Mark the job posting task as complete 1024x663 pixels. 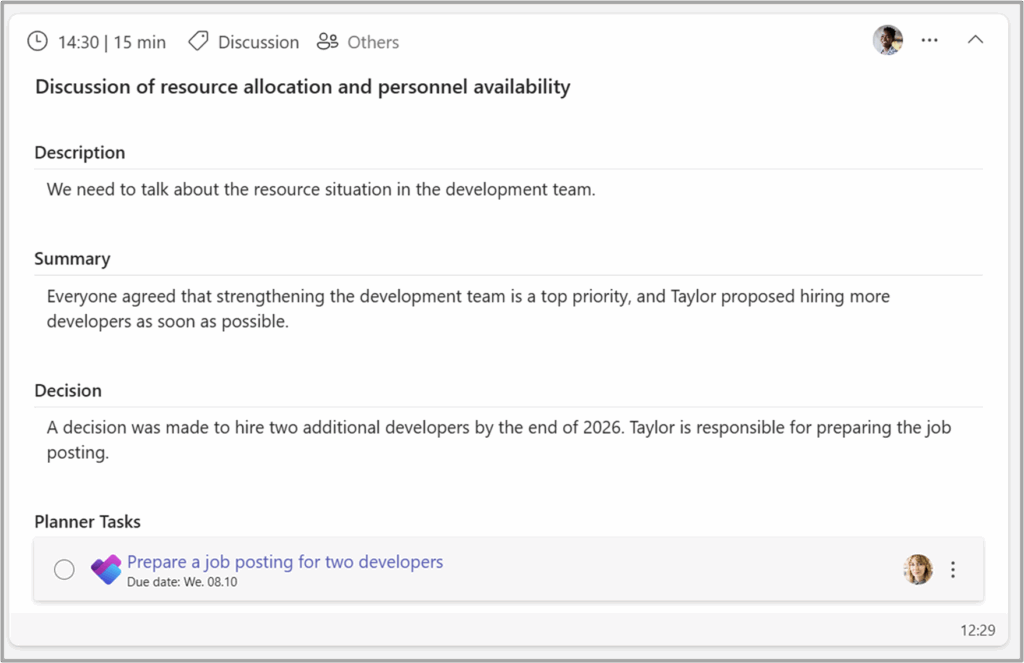pos(64,569)
